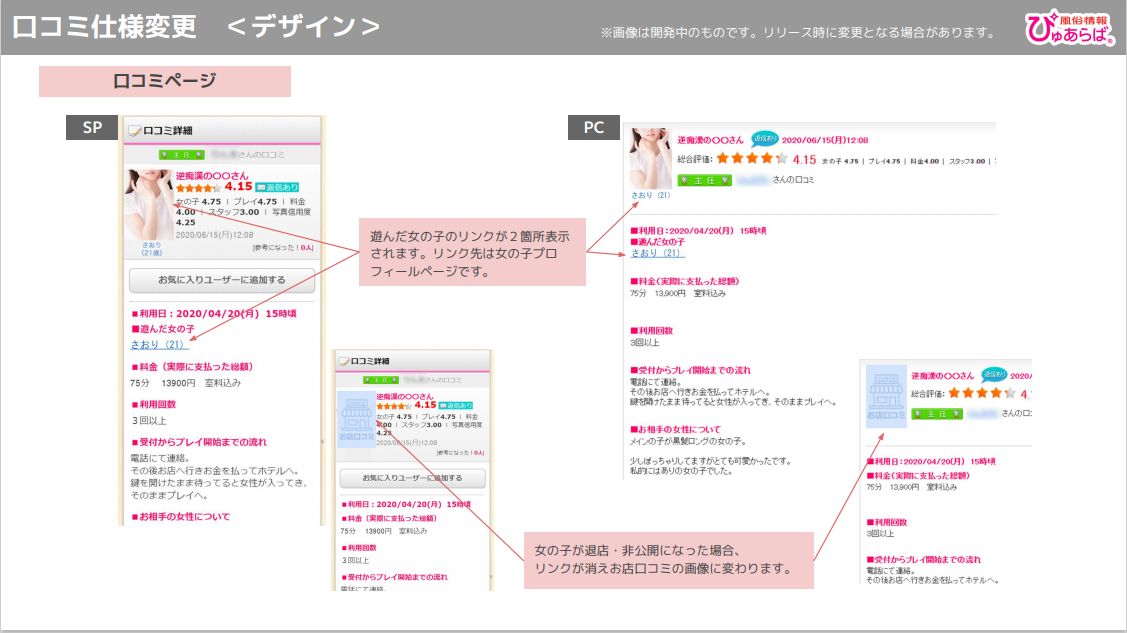The height and width of the screenshot is (633, 1127).
Task: Select the pink 口コミページ section label
Action: point(165,81)
